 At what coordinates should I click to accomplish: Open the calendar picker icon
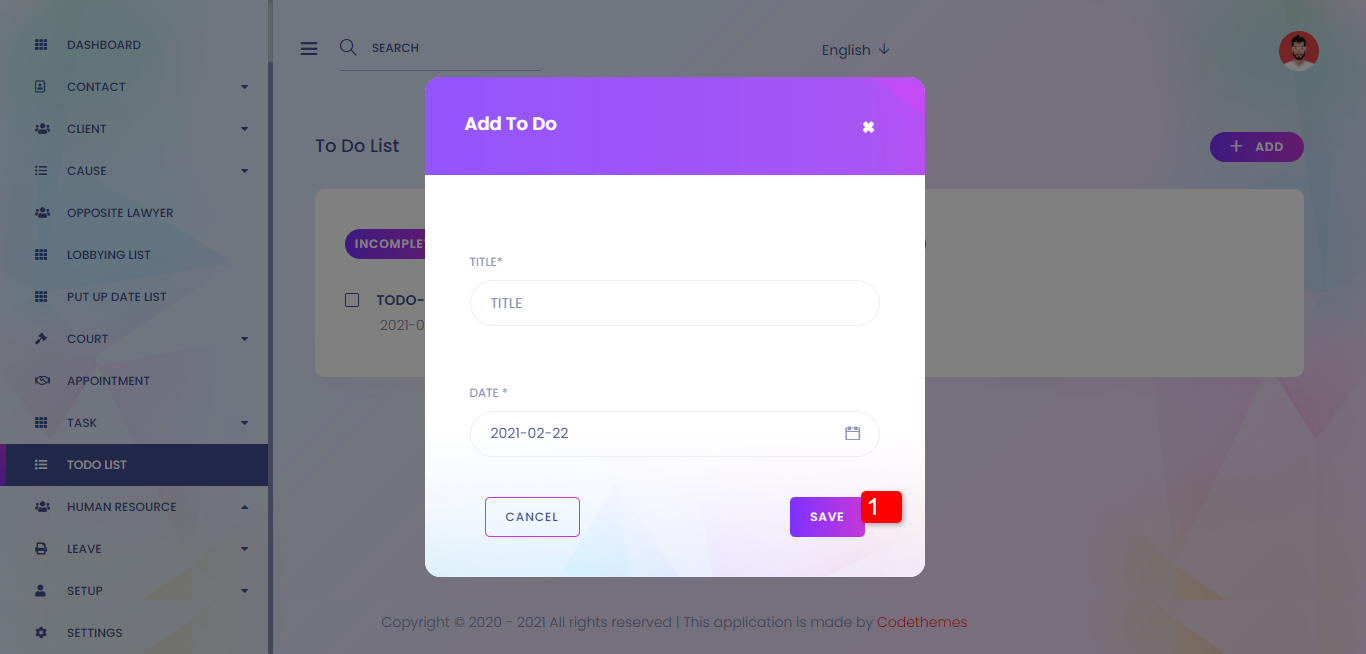(x=852, y=433)
